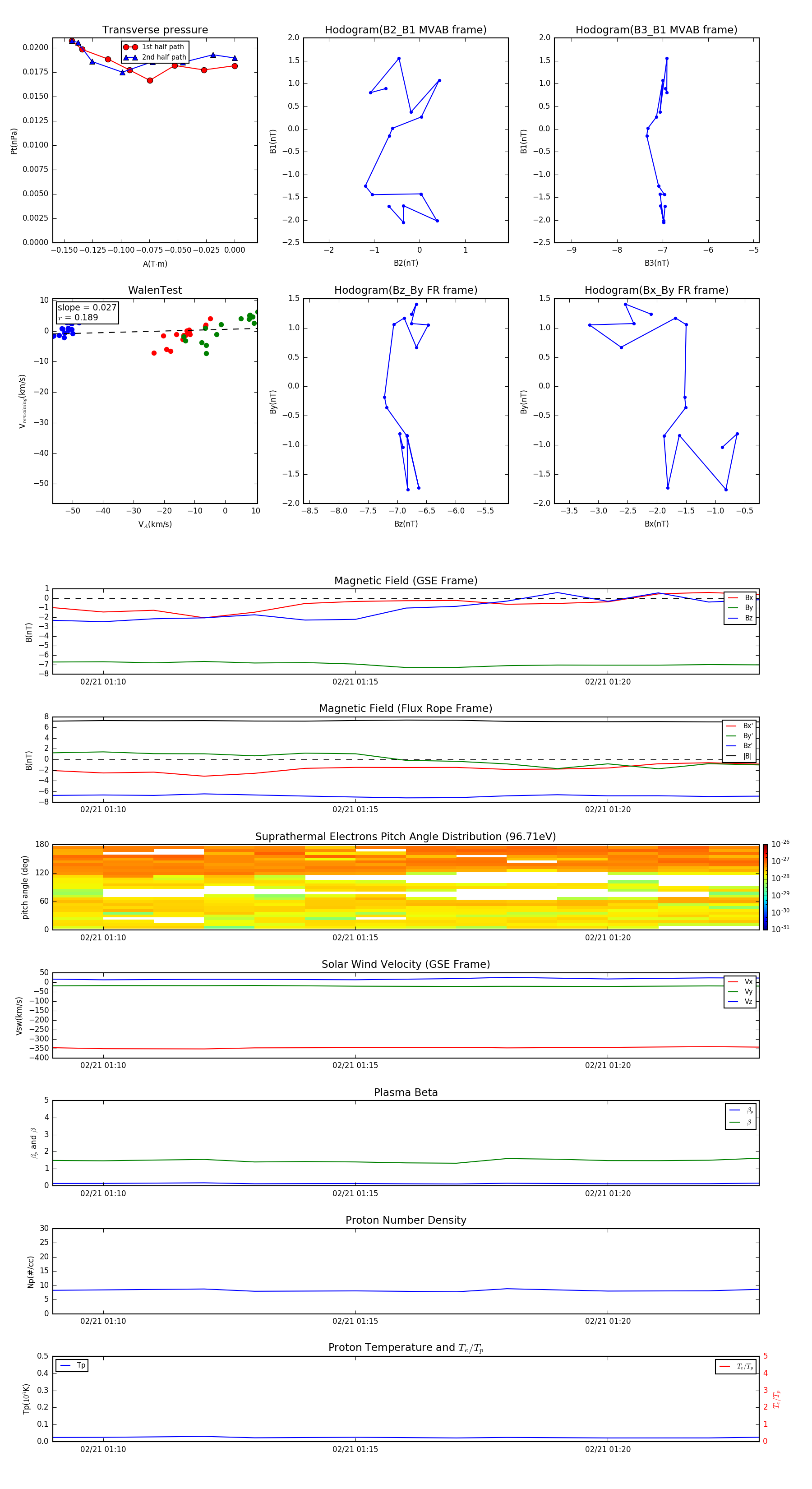This screenshot has width=812, height=1489.
Task: Click the Te/Tp legend box
Action: (736, 1366)
